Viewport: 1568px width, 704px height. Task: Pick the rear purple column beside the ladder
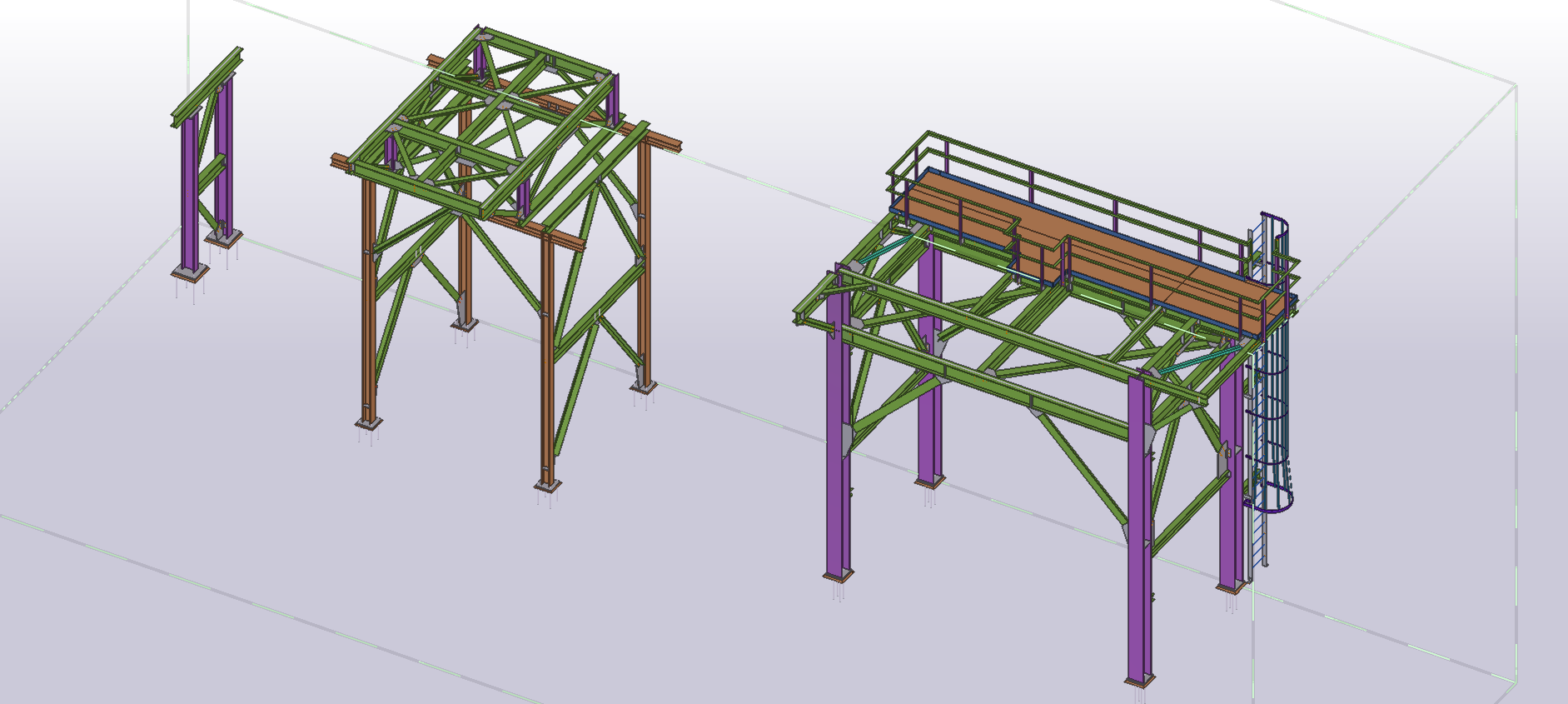1230,500
